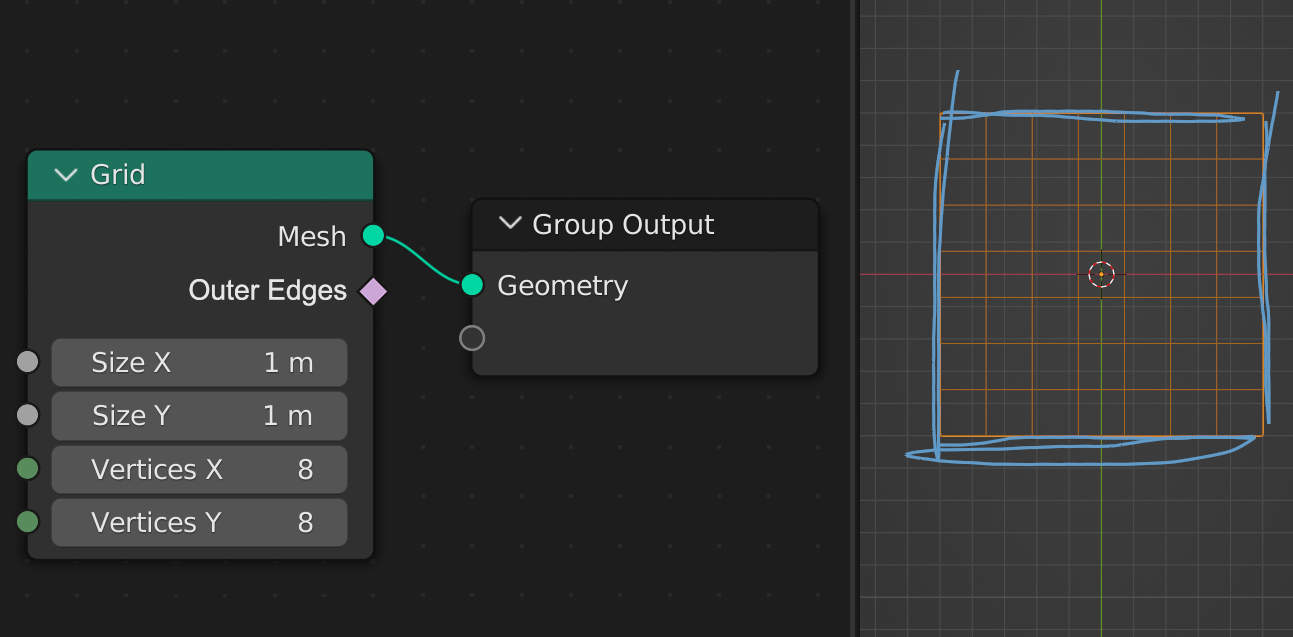Select the Grid node header
Image resolution: width=1293 pixels, height=637 pixels.
click(x=200, y=175)
